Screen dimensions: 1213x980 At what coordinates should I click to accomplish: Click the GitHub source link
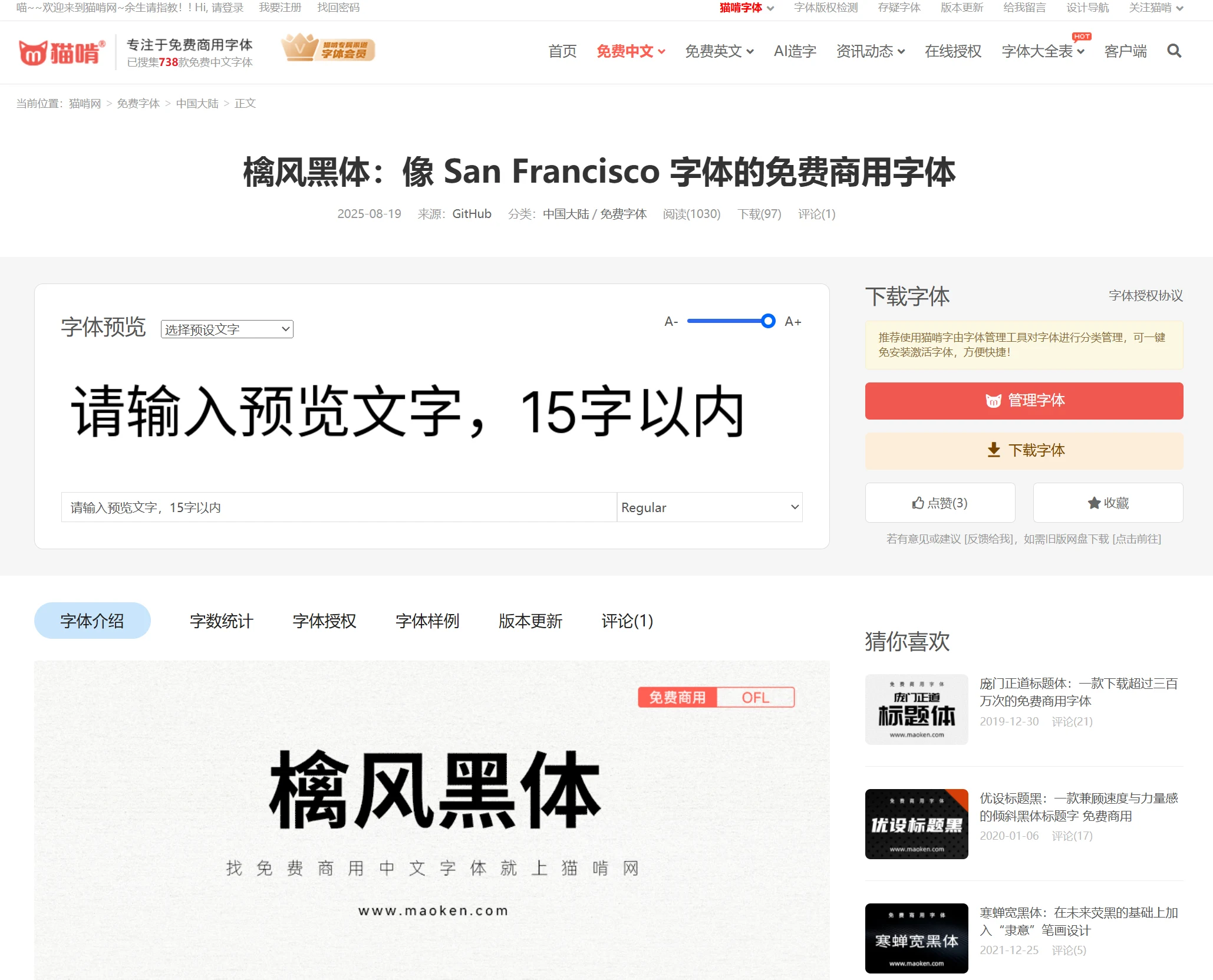[472, 214]
